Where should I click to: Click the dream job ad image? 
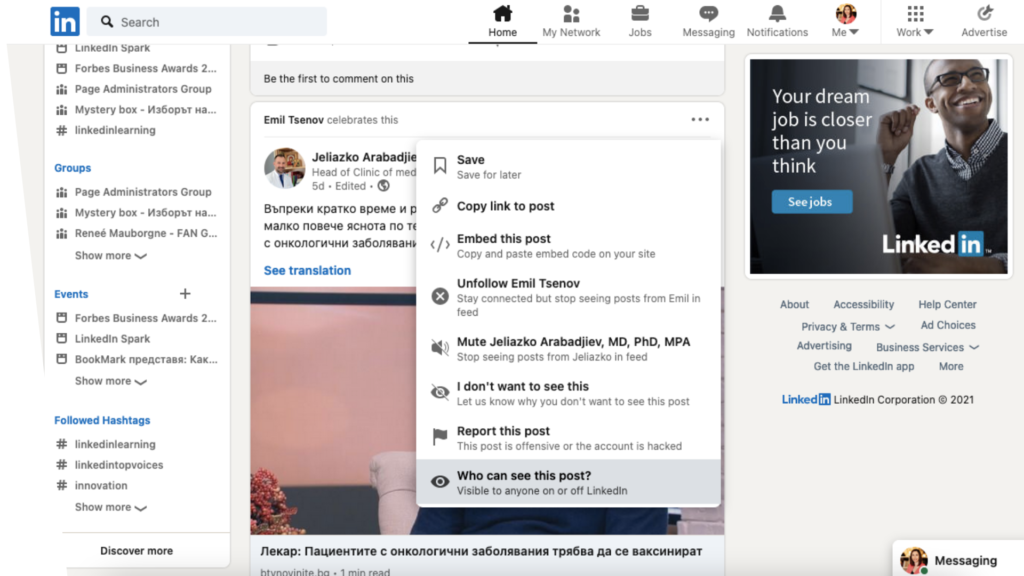878,167
